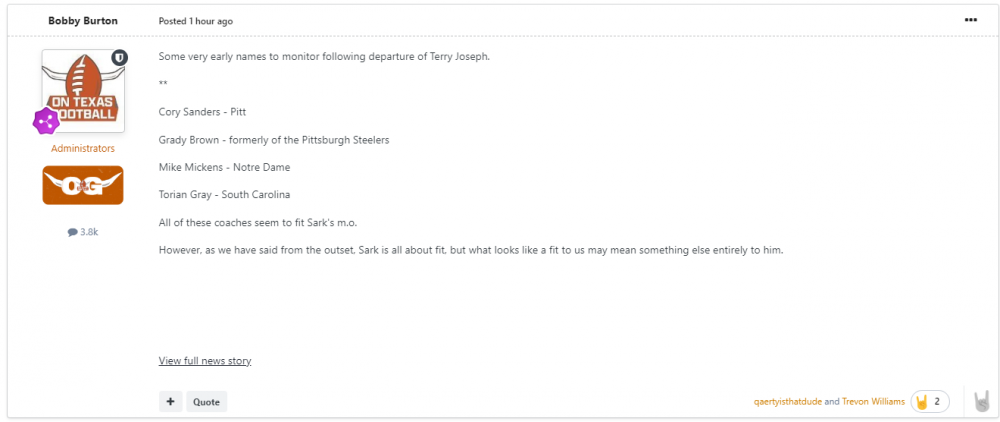The width and height of the screenshot is (1000, 422).
Task: Click the Mike Mickens - Notre Dame line
Action: (x=224, y=167)
